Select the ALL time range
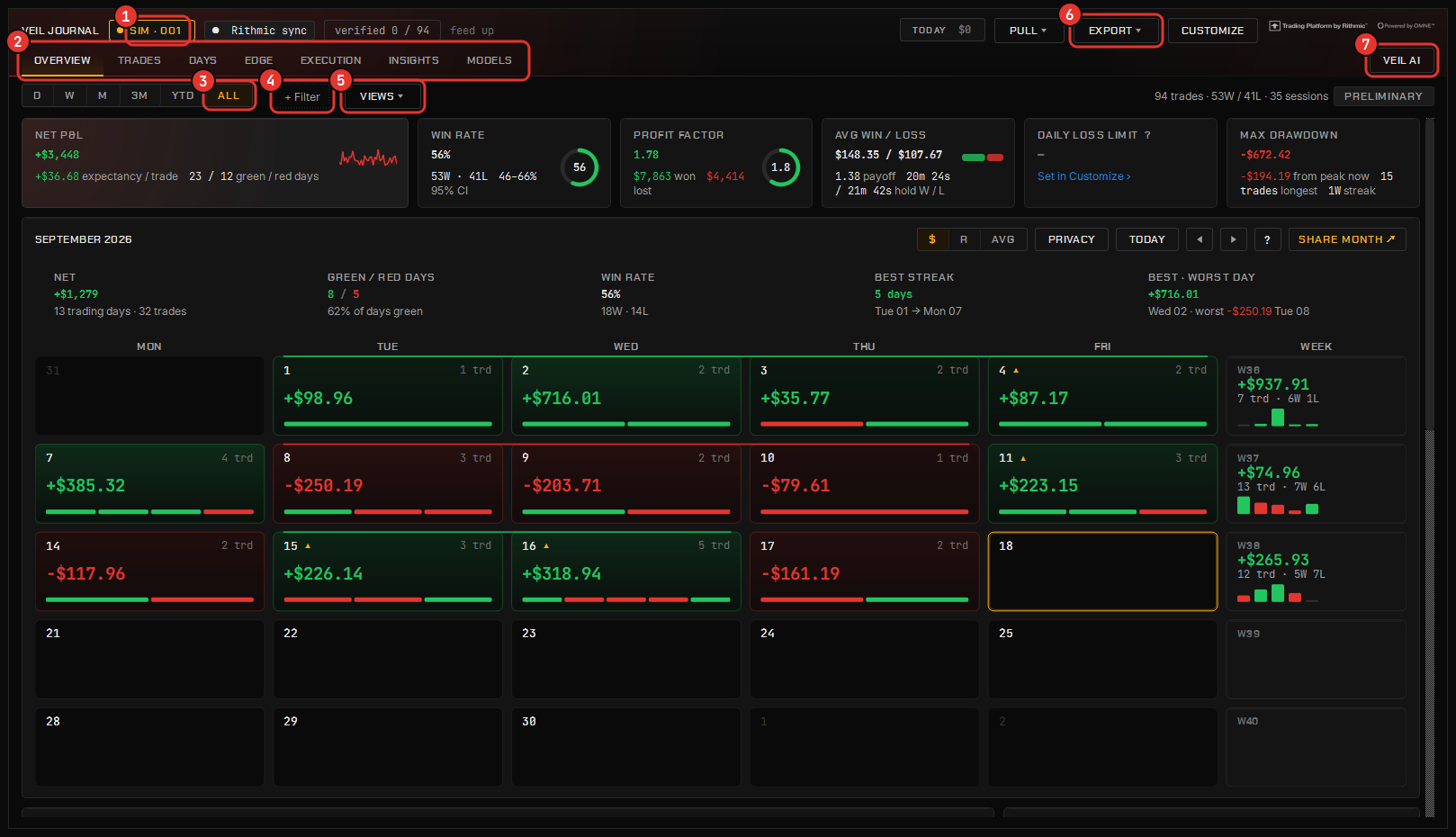 (x=229, y=95)
